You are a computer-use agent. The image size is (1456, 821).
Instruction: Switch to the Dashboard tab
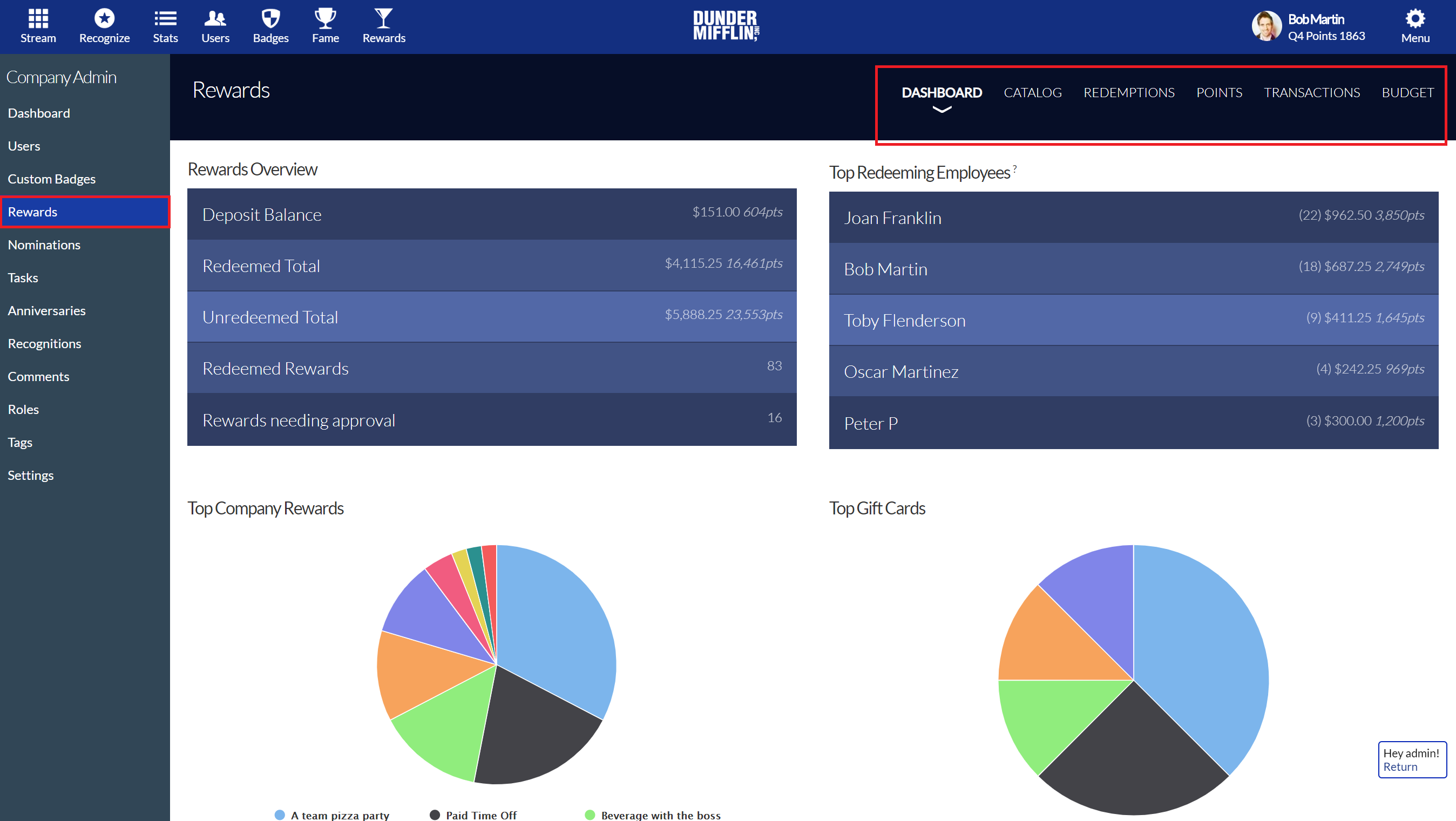click(x=941, y=92)
